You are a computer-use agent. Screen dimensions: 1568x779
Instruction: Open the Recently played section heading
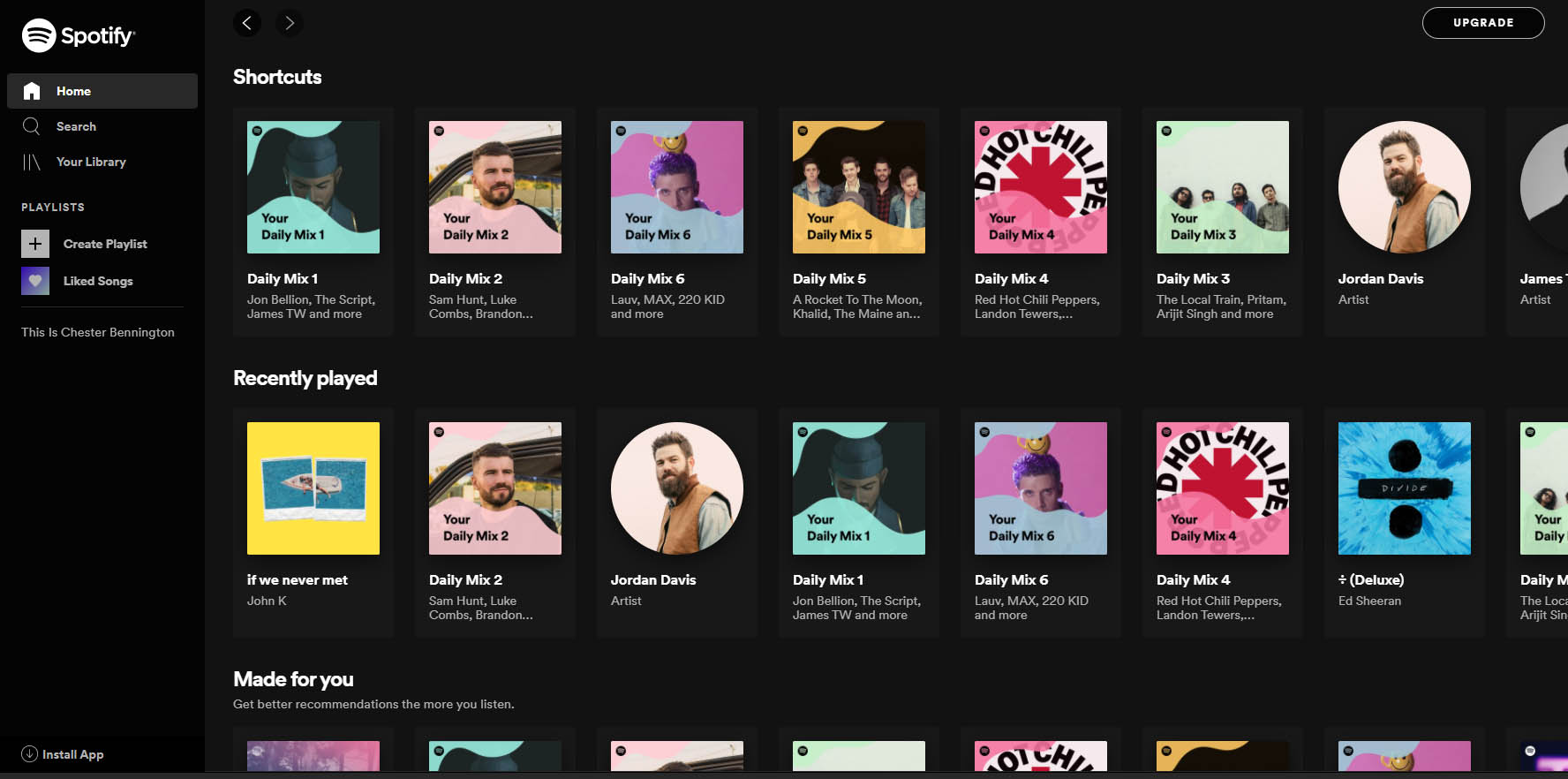click(305, 378)
